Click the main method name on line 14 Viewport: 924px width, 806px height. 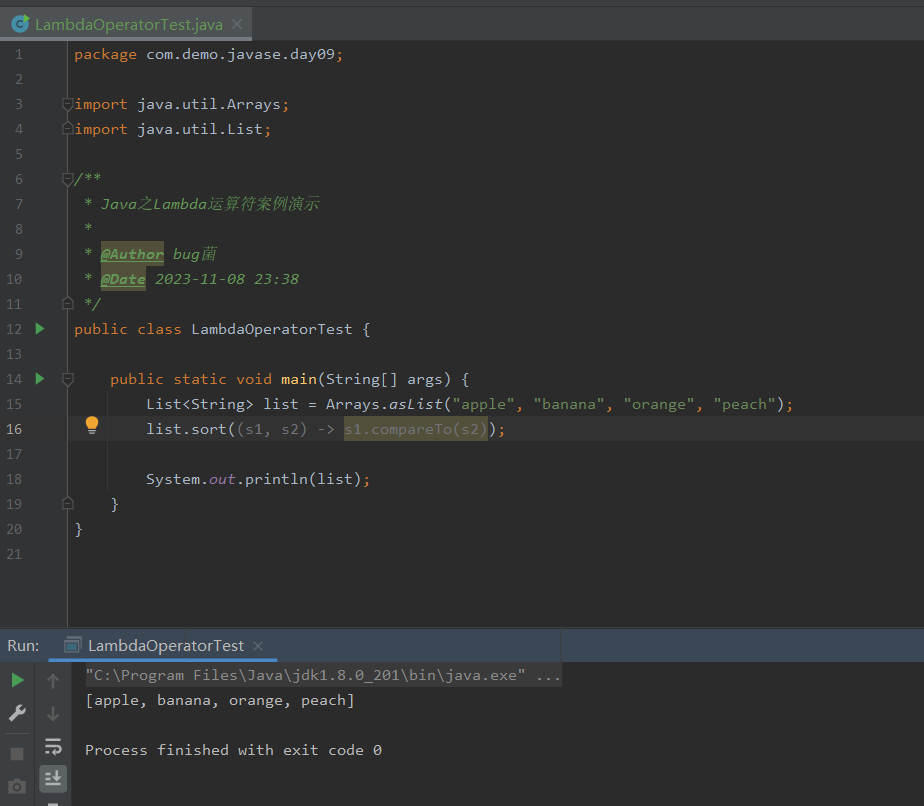point(299,379)
